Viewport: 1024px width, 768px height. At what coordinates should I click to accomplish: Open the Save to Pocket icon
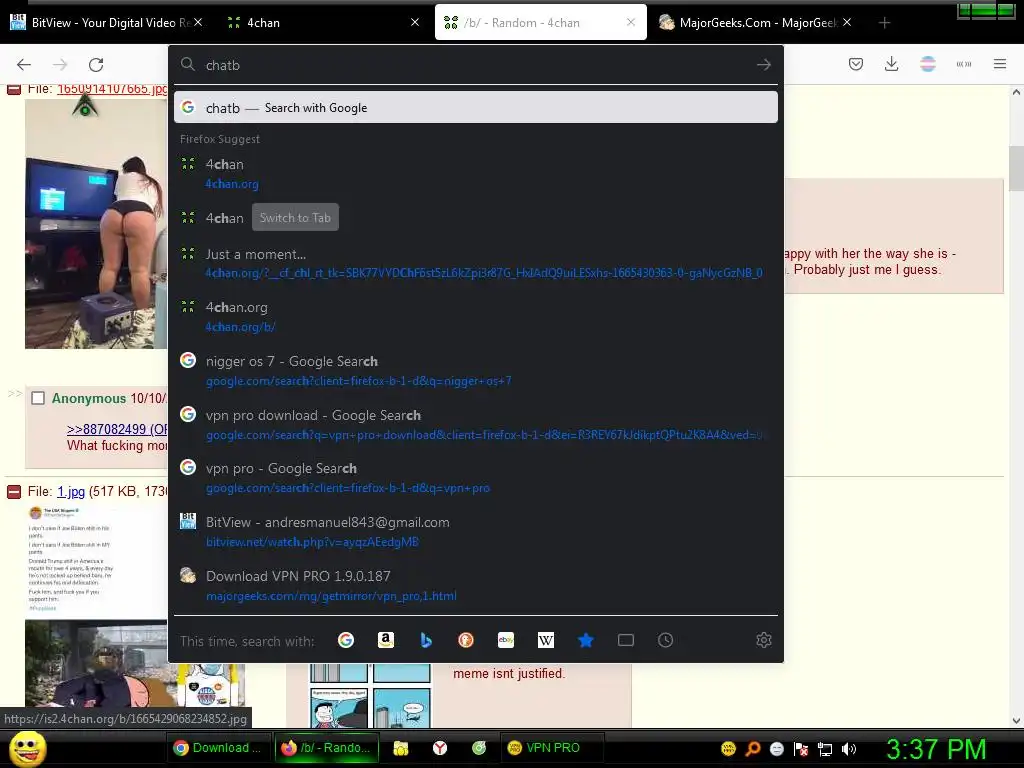(x=856, y=64)
